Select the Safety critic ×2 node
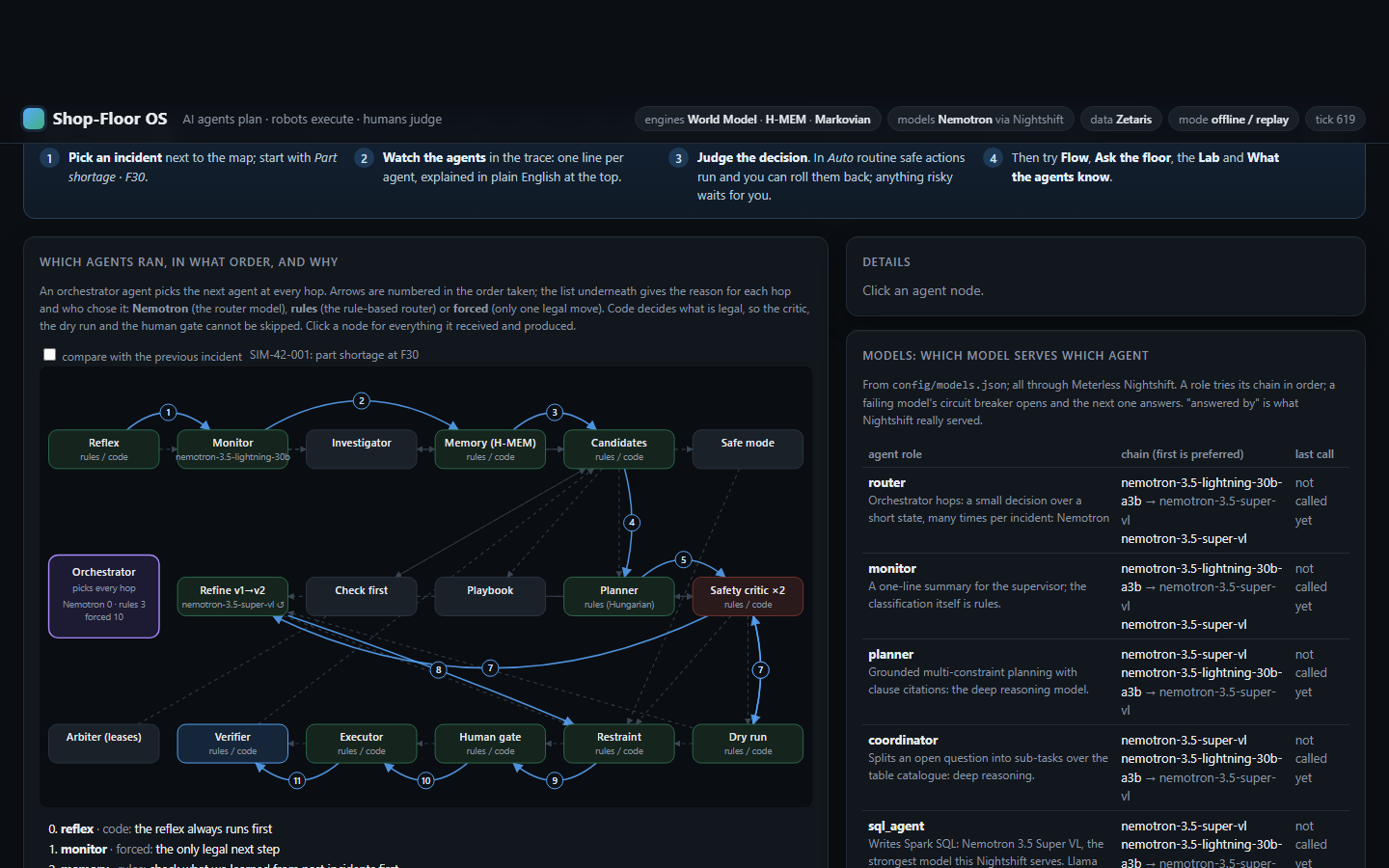1389x868 pixels. tap(748, 596)
